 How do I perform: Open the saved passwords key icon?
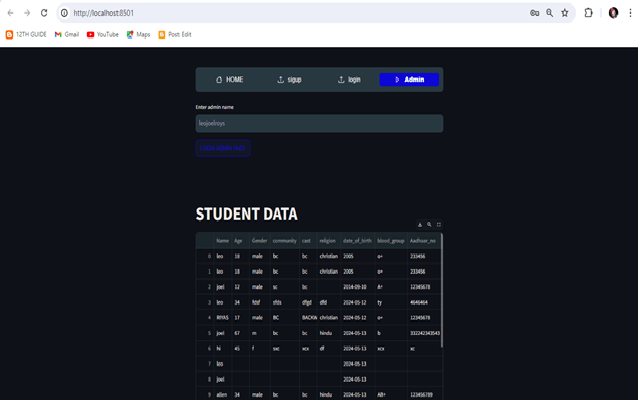[x=534, y=13]
